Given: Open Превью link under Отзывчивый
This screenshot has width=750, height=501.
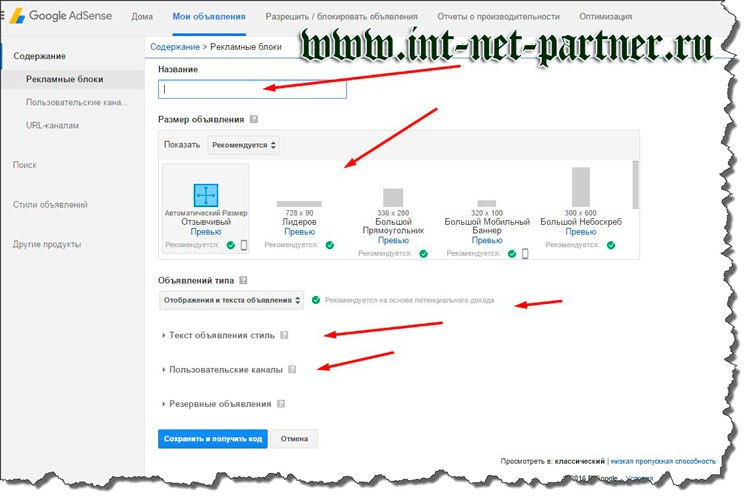Looking at the screenshot, I should pos(206,232).
